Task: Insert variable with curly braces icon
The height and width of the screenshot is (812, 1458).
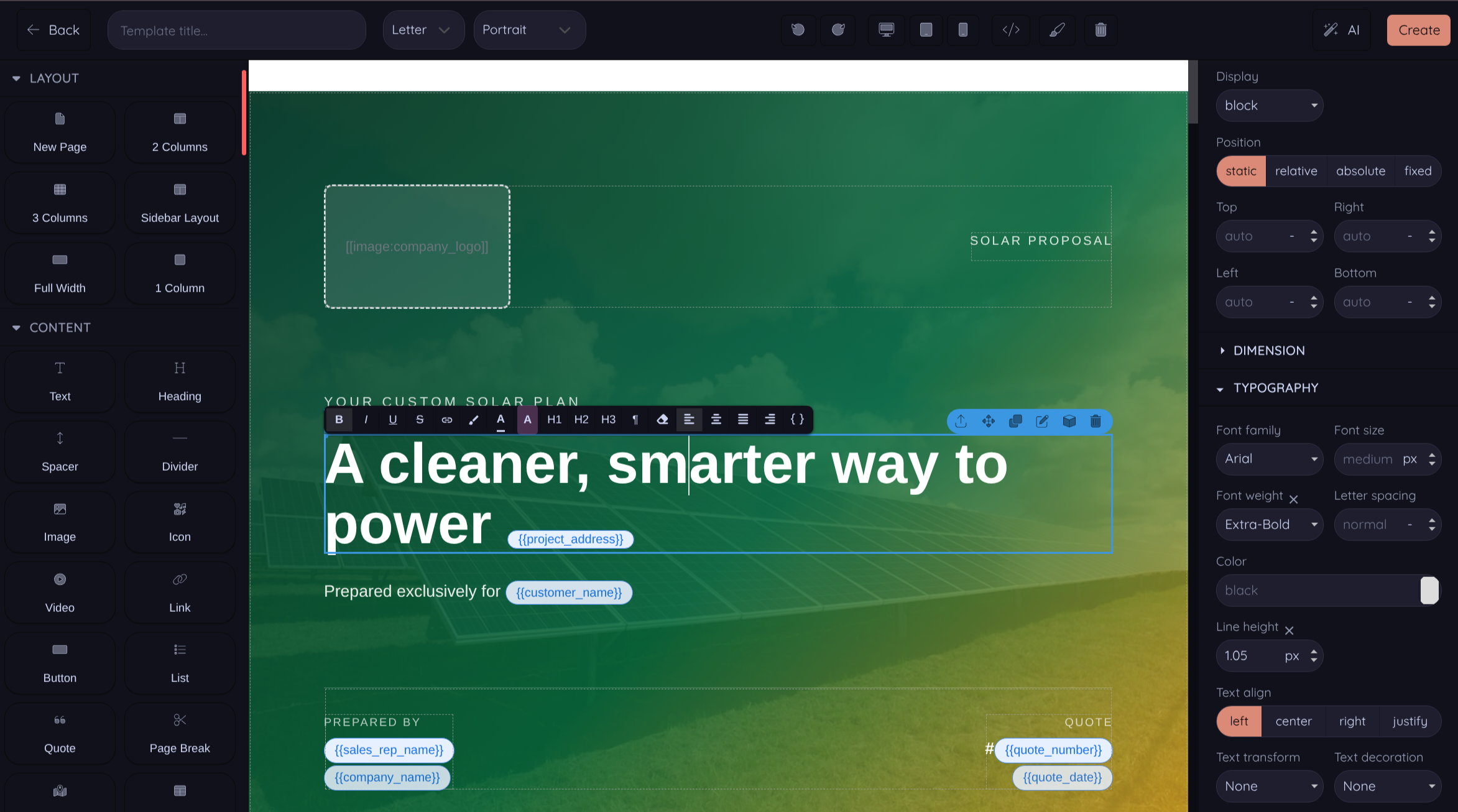Action: (x=797, y=420)
